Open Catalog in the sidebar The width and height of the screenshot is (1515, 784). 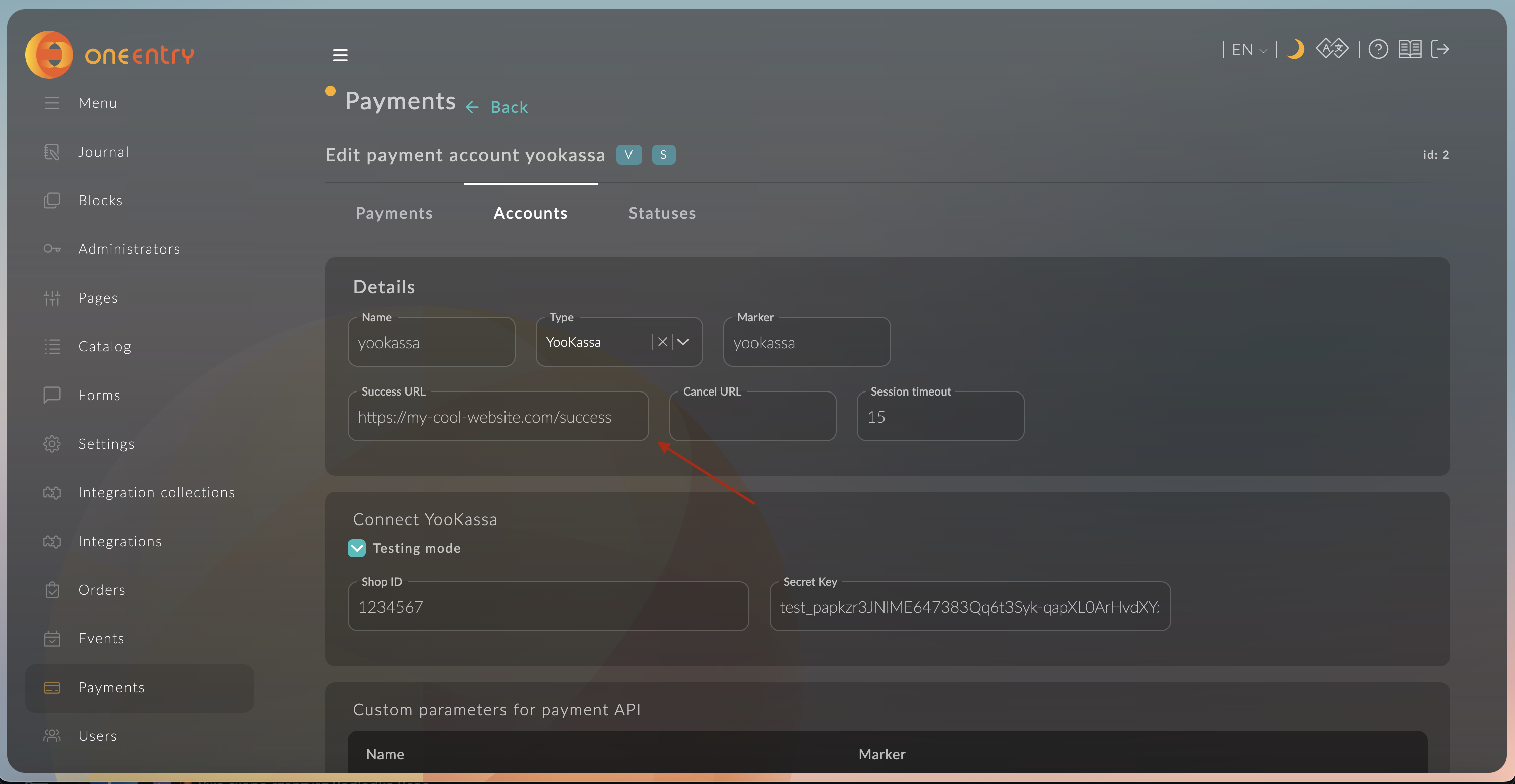[x=105, y=346]
